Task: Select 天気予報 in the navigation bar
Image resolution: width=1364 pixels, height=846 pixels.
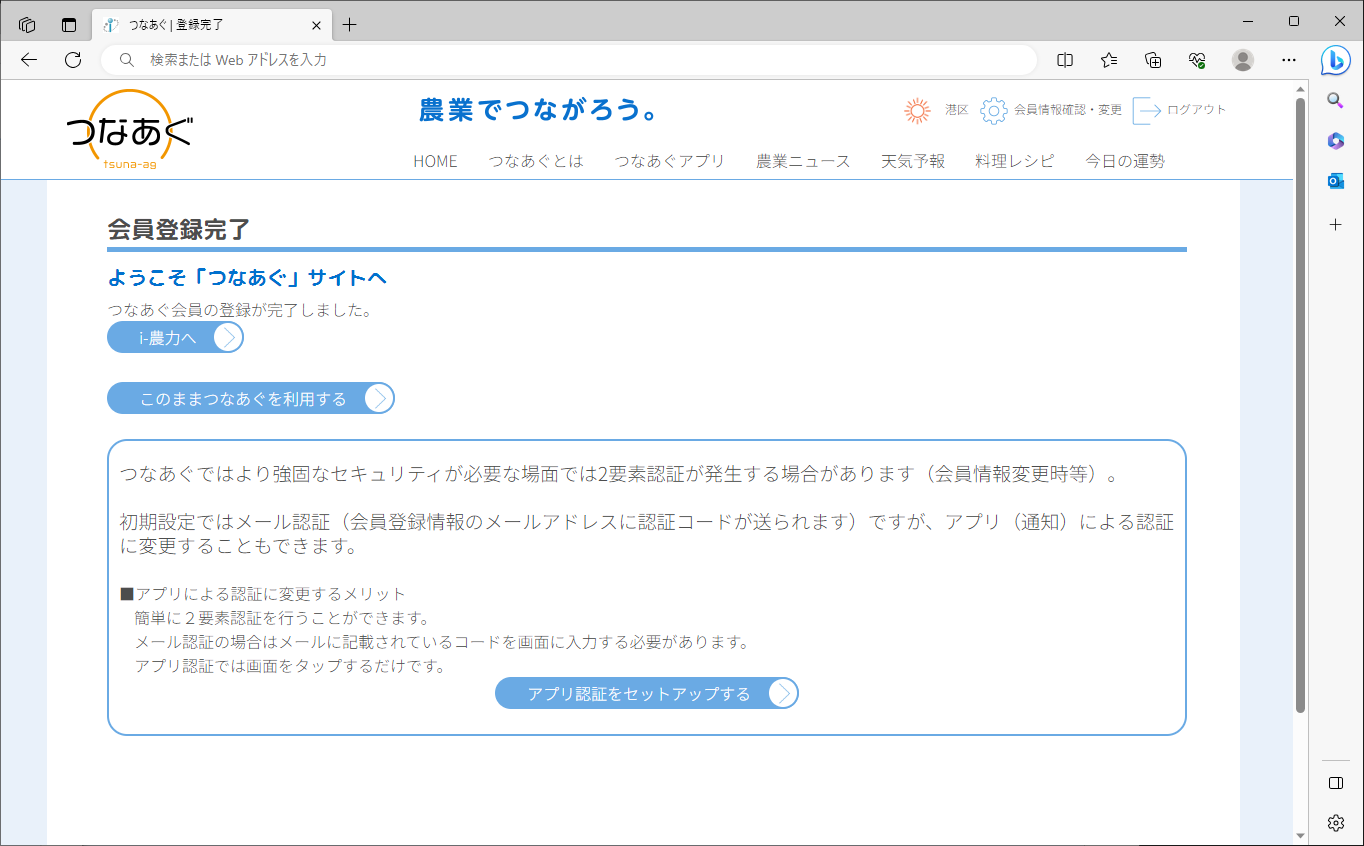Action: (912, 161)
